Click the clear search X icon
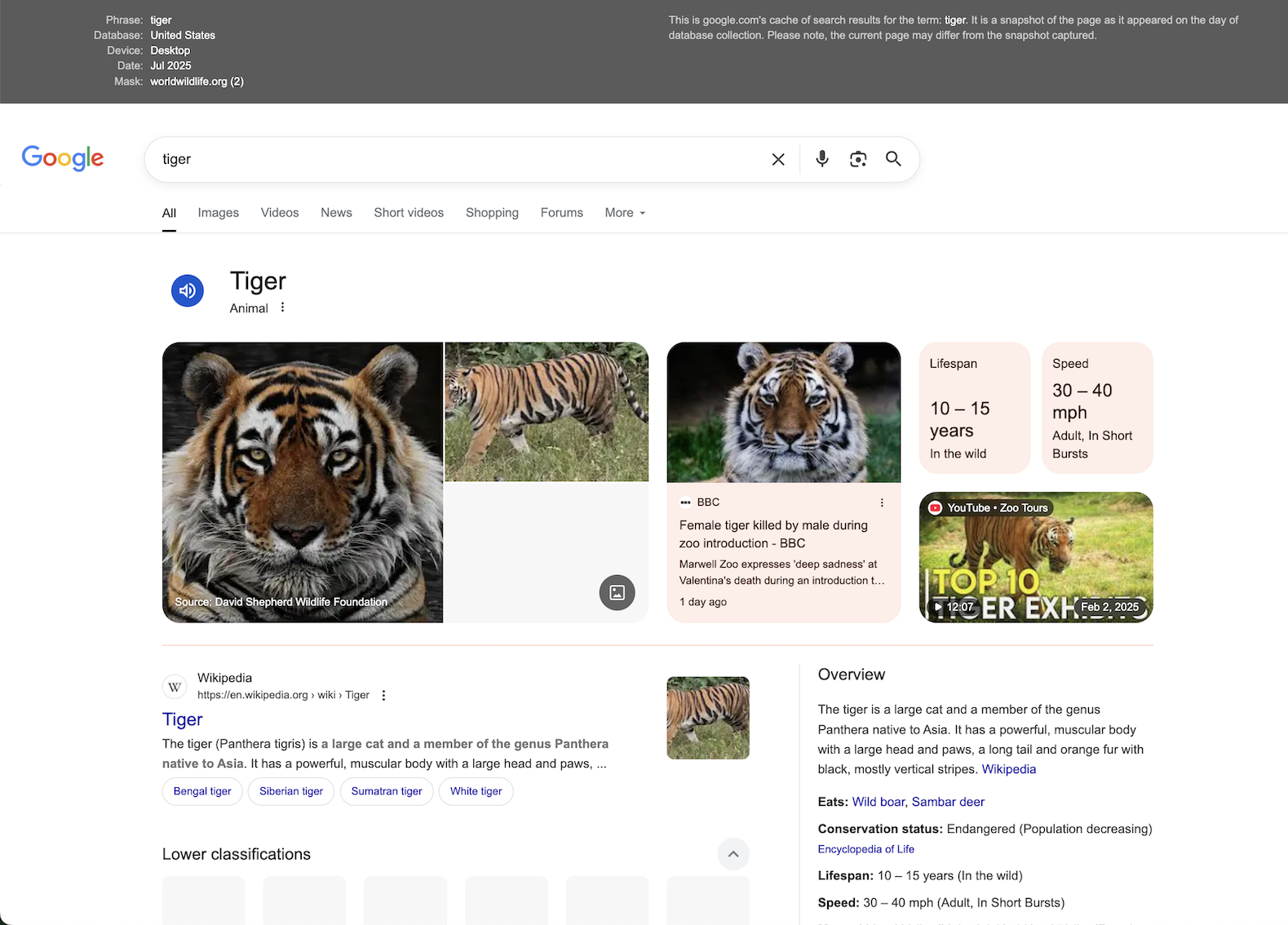Screen dimensions: 1288x925 click(x=778, y=159)
